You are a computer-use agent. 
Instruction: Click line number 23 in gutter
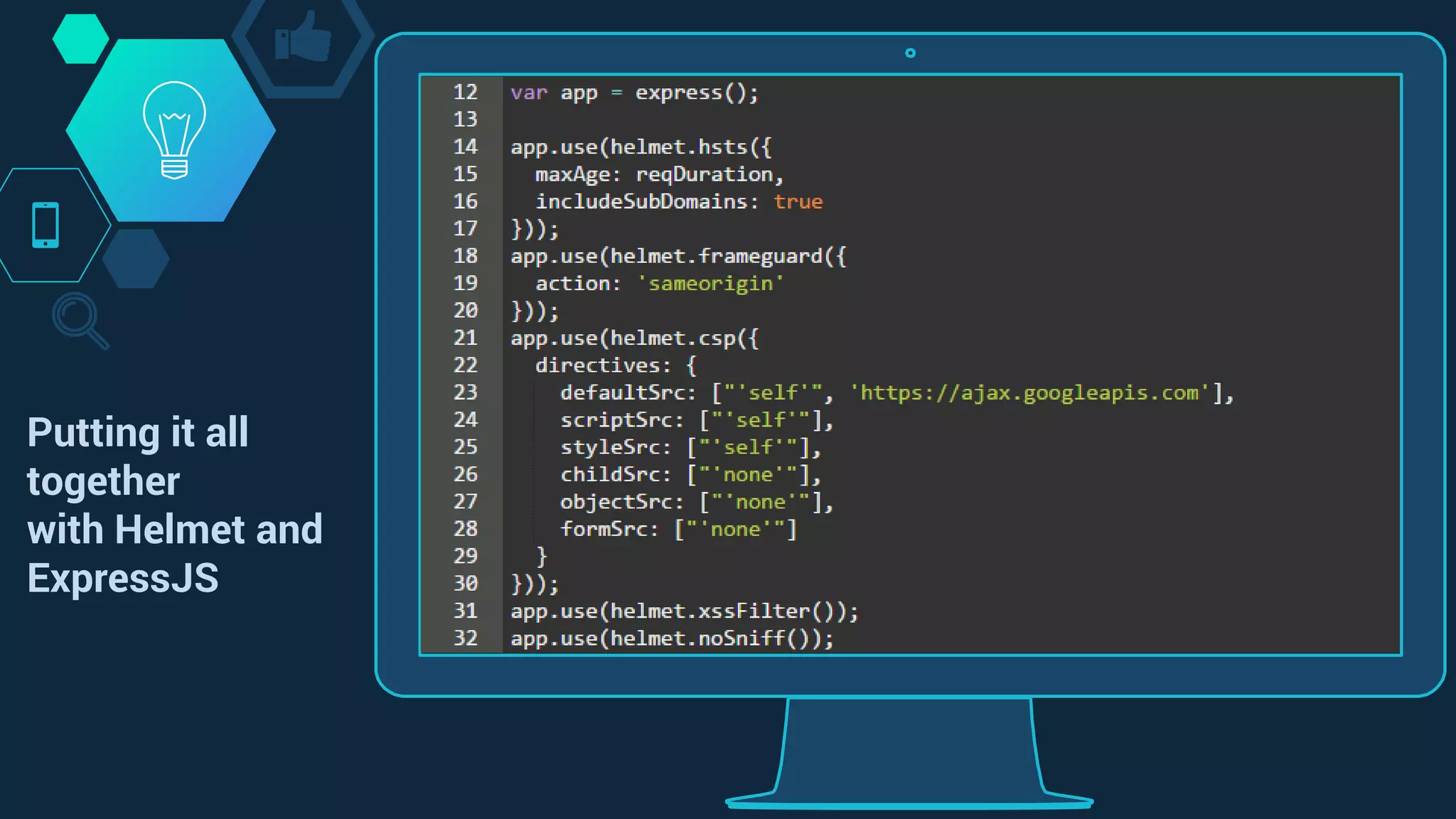pos(466,392)
